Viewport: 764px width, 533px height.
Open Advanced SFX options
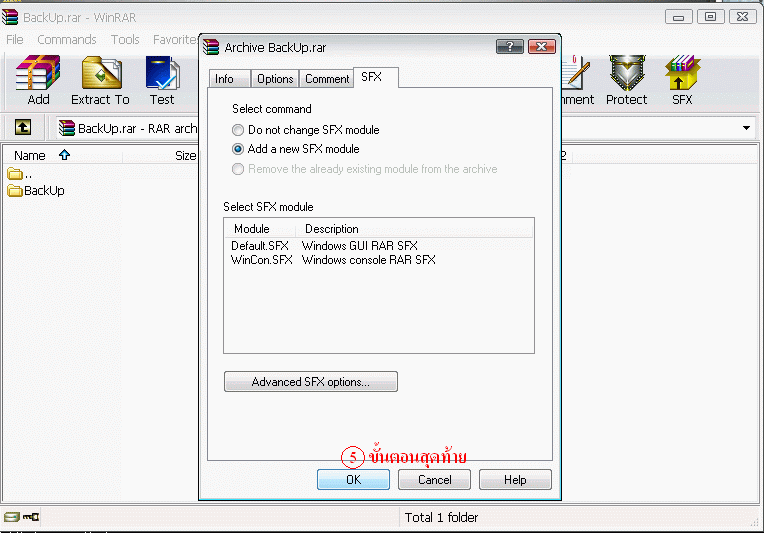(310, 382)
